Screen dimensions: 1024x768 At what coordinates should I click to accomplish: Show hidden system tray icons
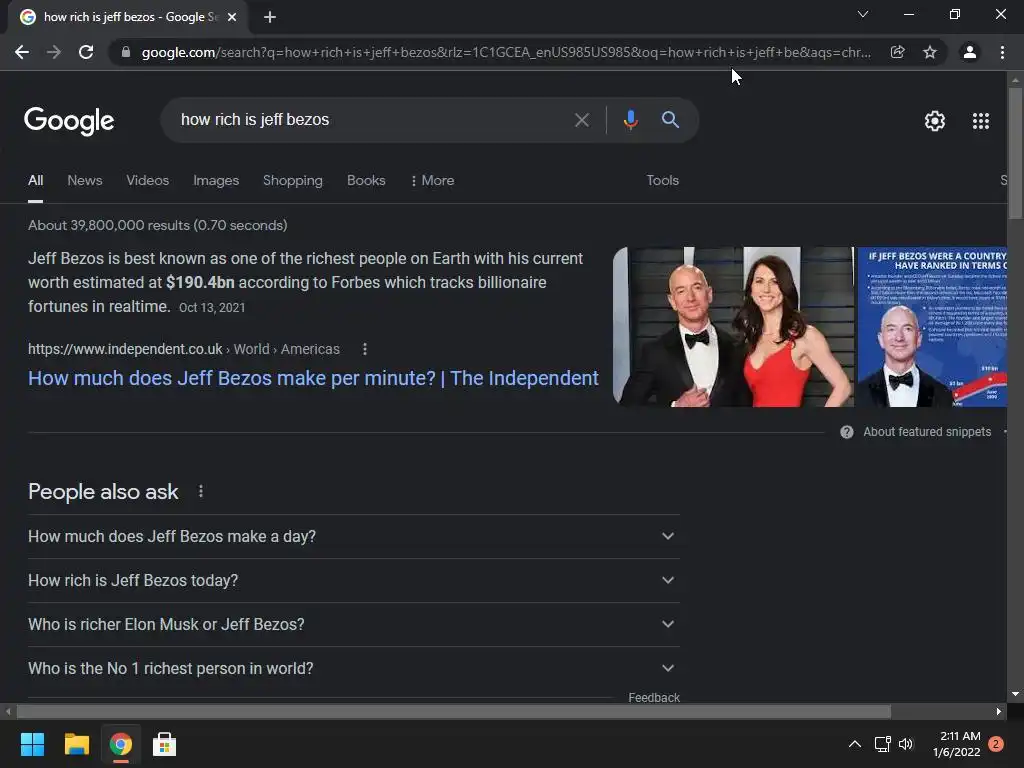(x=854, y=744)
